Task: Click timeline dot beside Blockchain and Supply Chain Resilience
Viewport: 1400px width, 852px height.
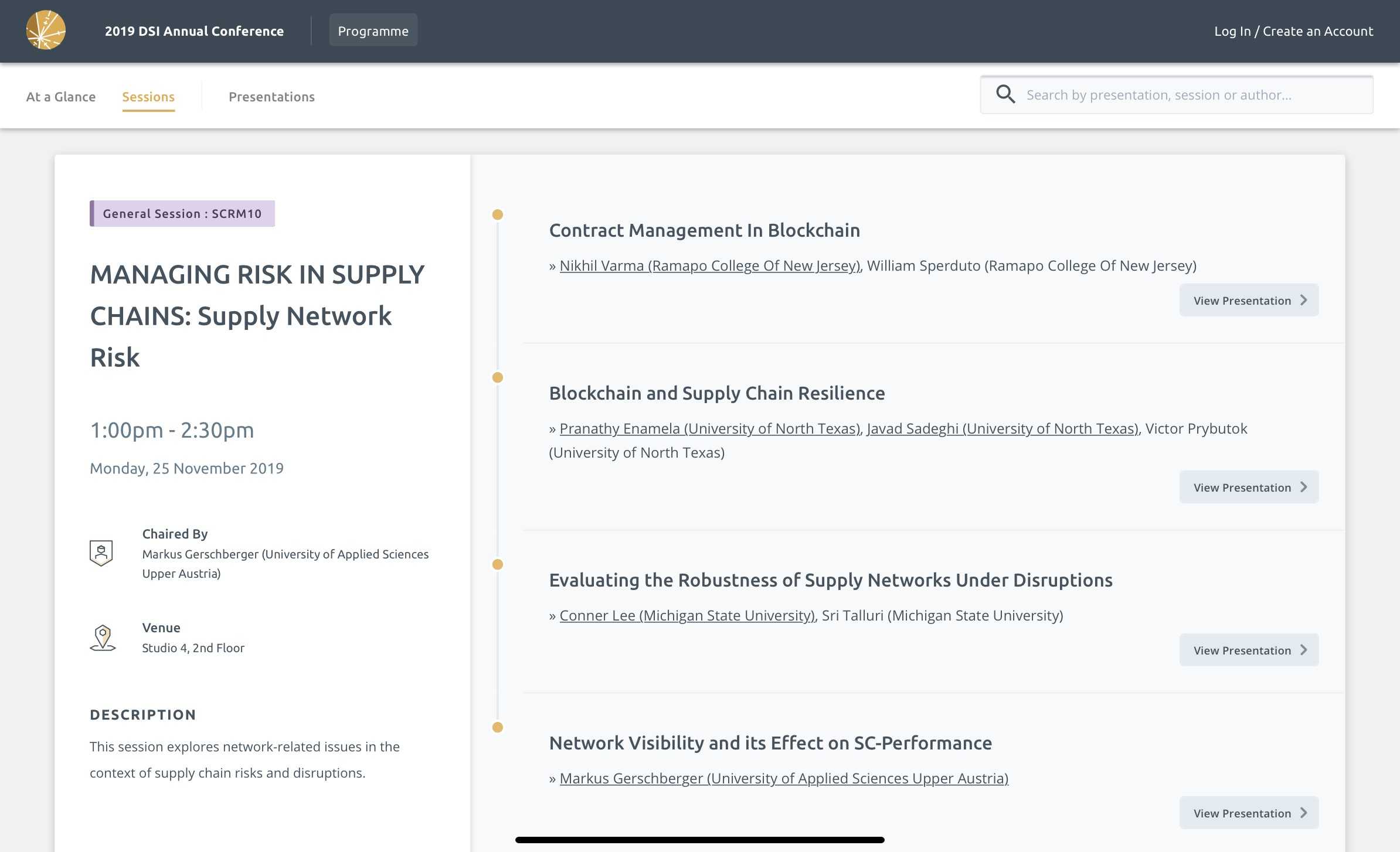Action: click(497, 378)
